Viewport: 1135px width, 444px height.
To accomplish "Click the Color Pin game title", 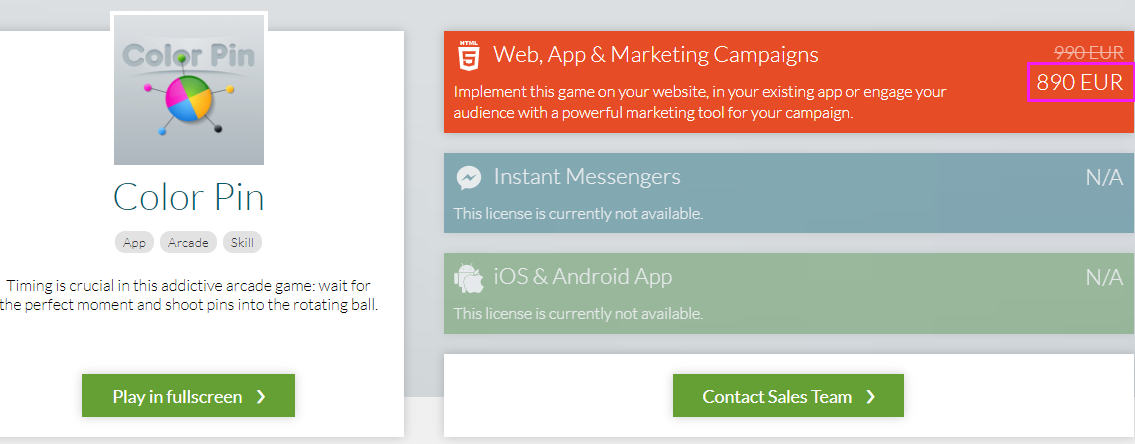I will [189, 197].
